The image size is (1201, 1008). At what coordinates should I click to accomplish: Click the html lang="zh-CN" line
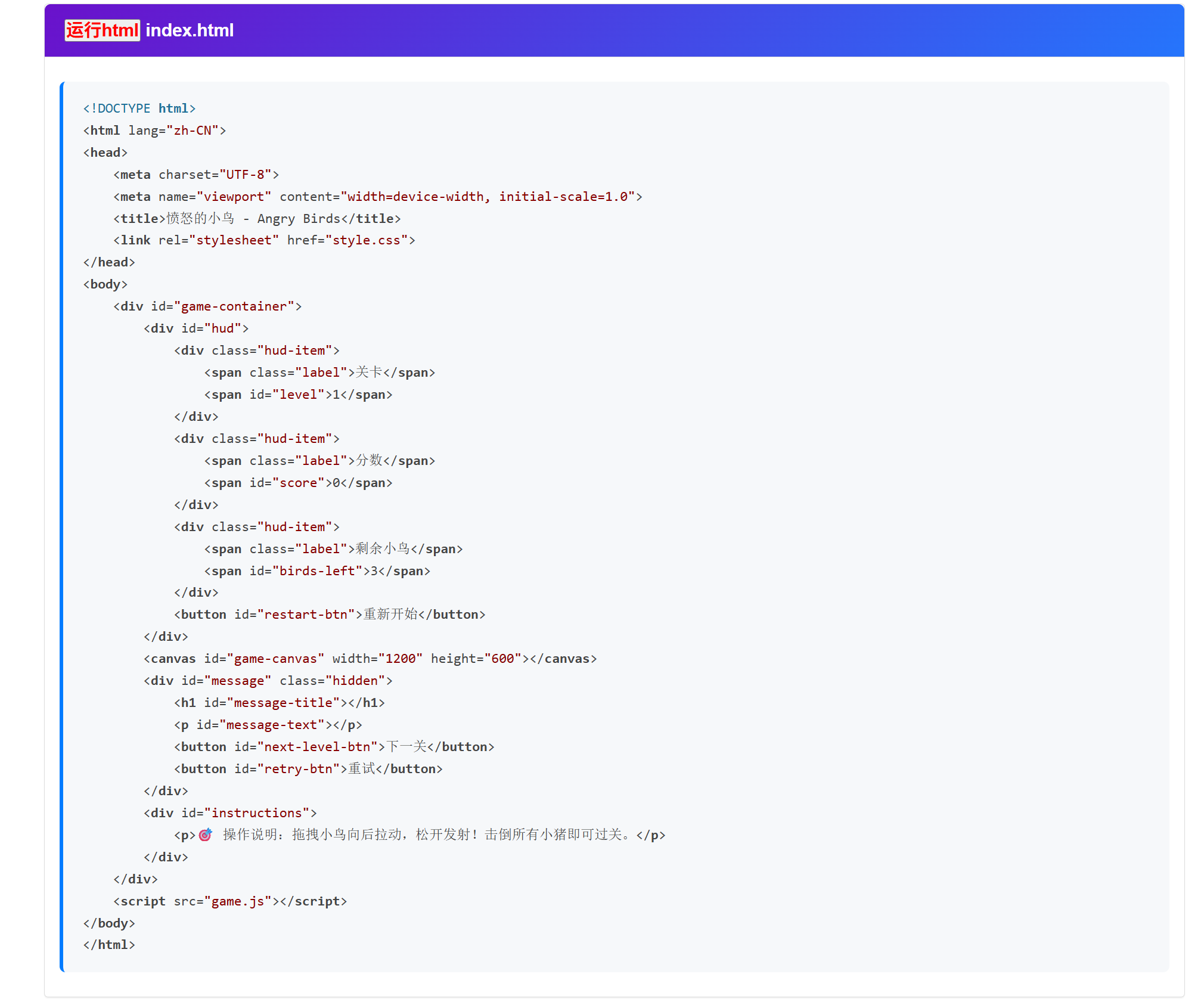click(x=155, y=131)
